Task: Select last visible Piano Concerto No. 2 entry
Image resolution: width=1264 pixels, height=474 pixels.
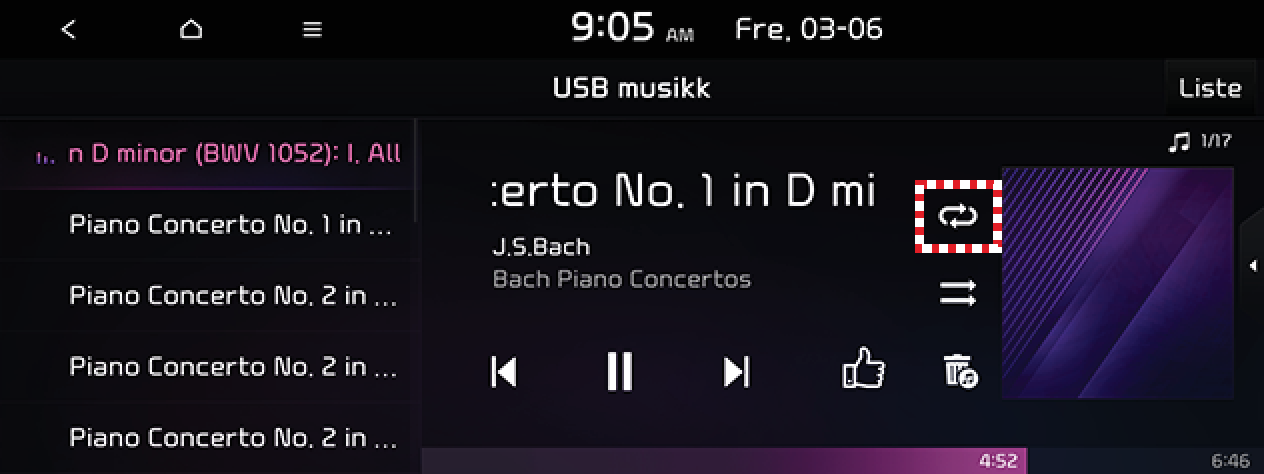Action: [x=207, y=437]
